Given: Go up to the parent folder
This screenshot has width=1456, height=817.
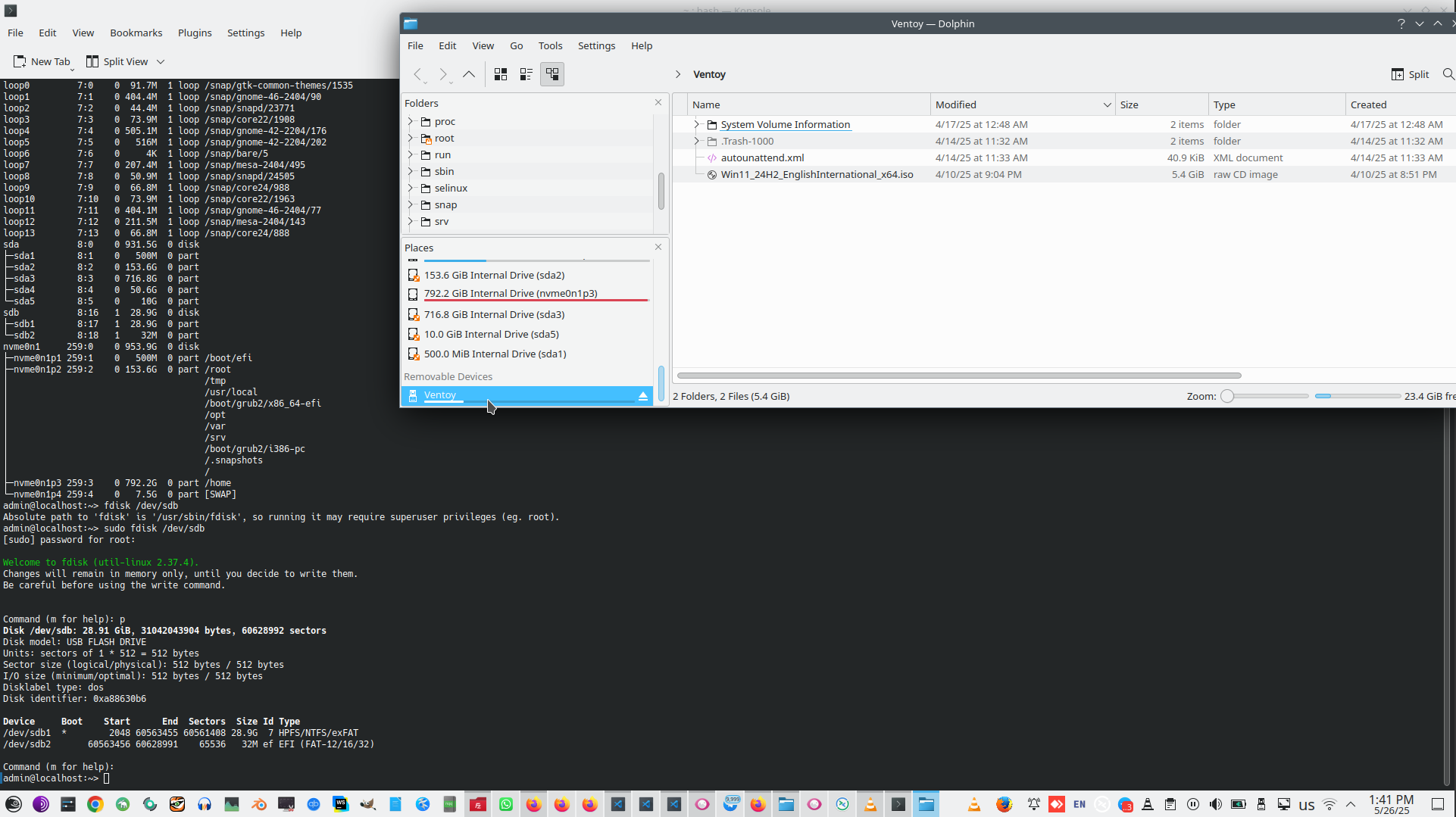Looking at the screenshot, I should 469,74.
